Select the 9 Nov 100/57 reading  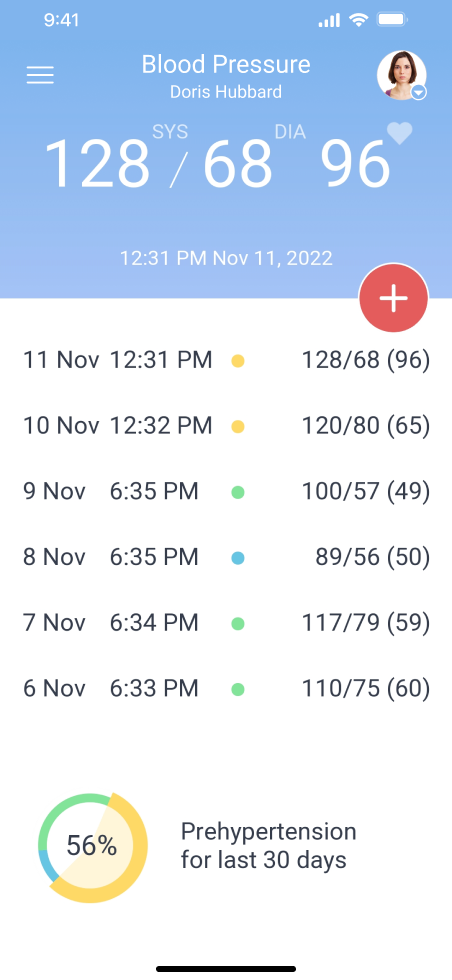tap(226, 491)
